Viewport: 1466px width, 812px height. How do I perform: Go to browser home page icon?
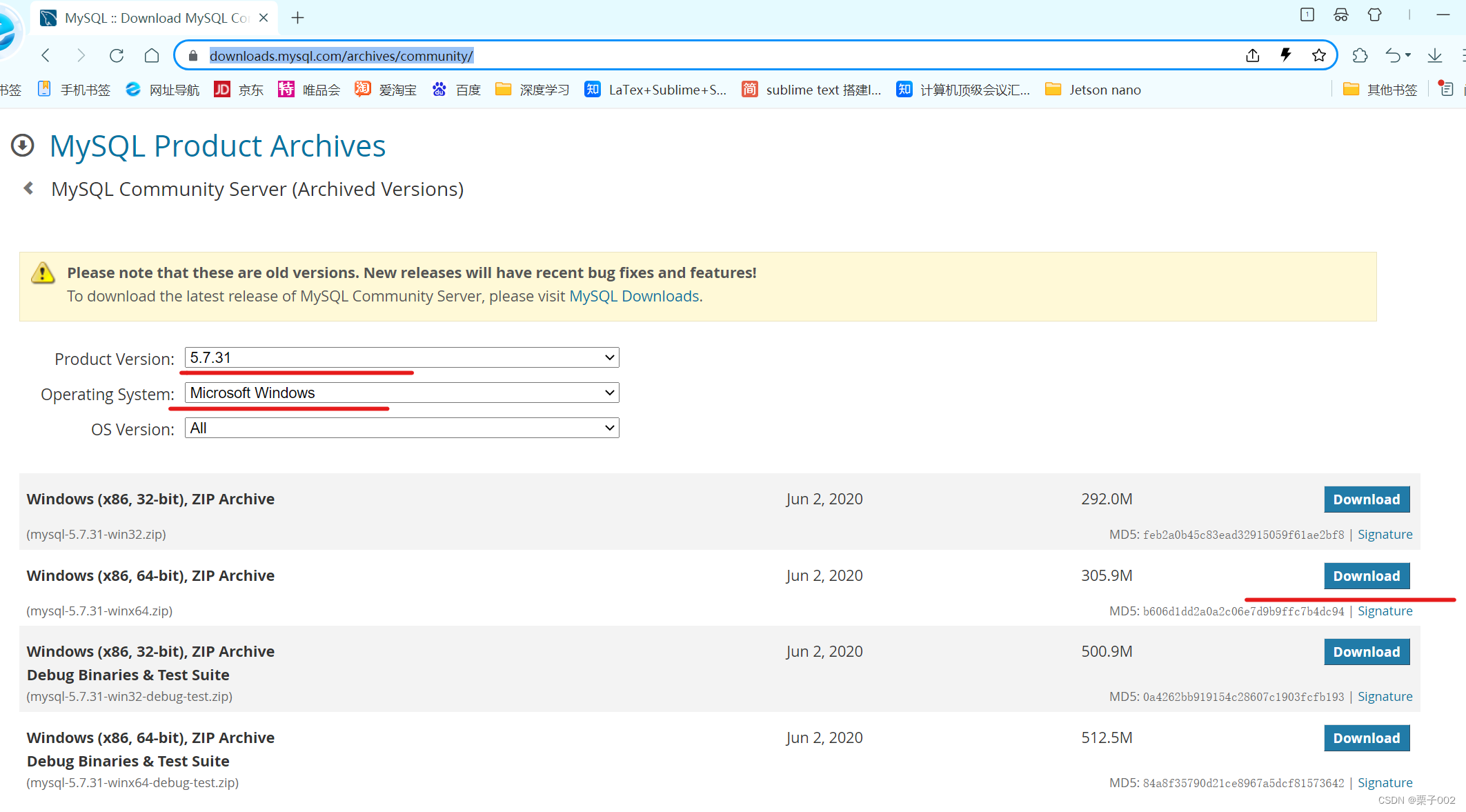pos(152,55)
